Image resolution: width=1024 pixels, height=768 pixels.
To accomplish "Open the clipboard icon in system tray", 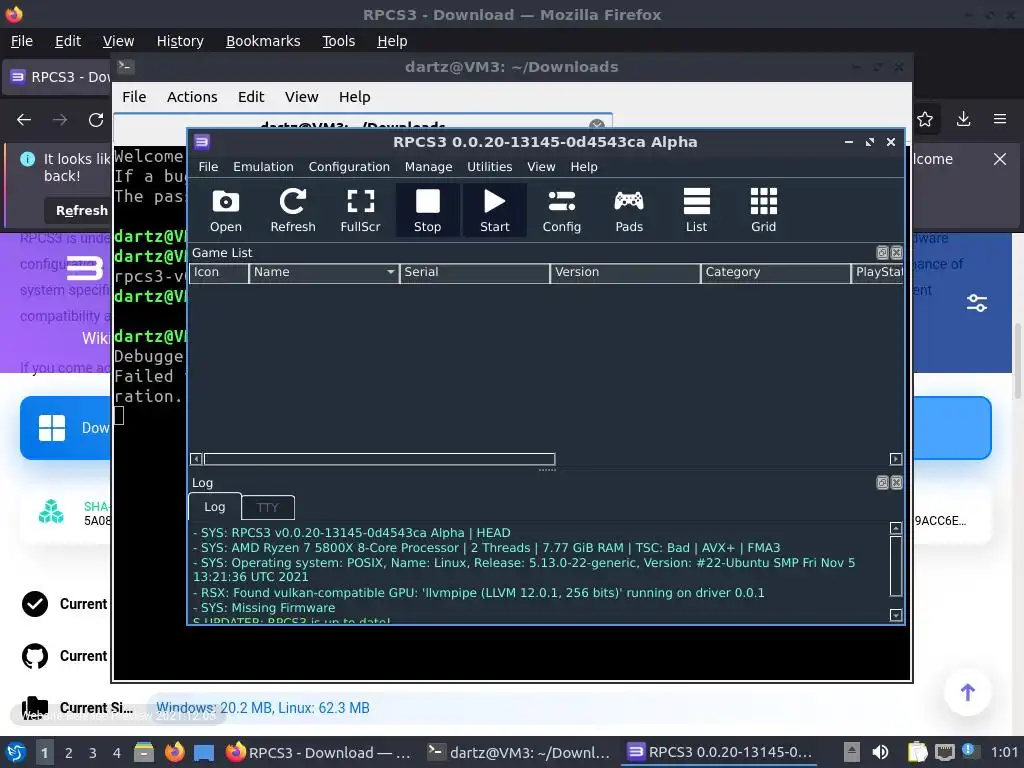I will point(918,752).
